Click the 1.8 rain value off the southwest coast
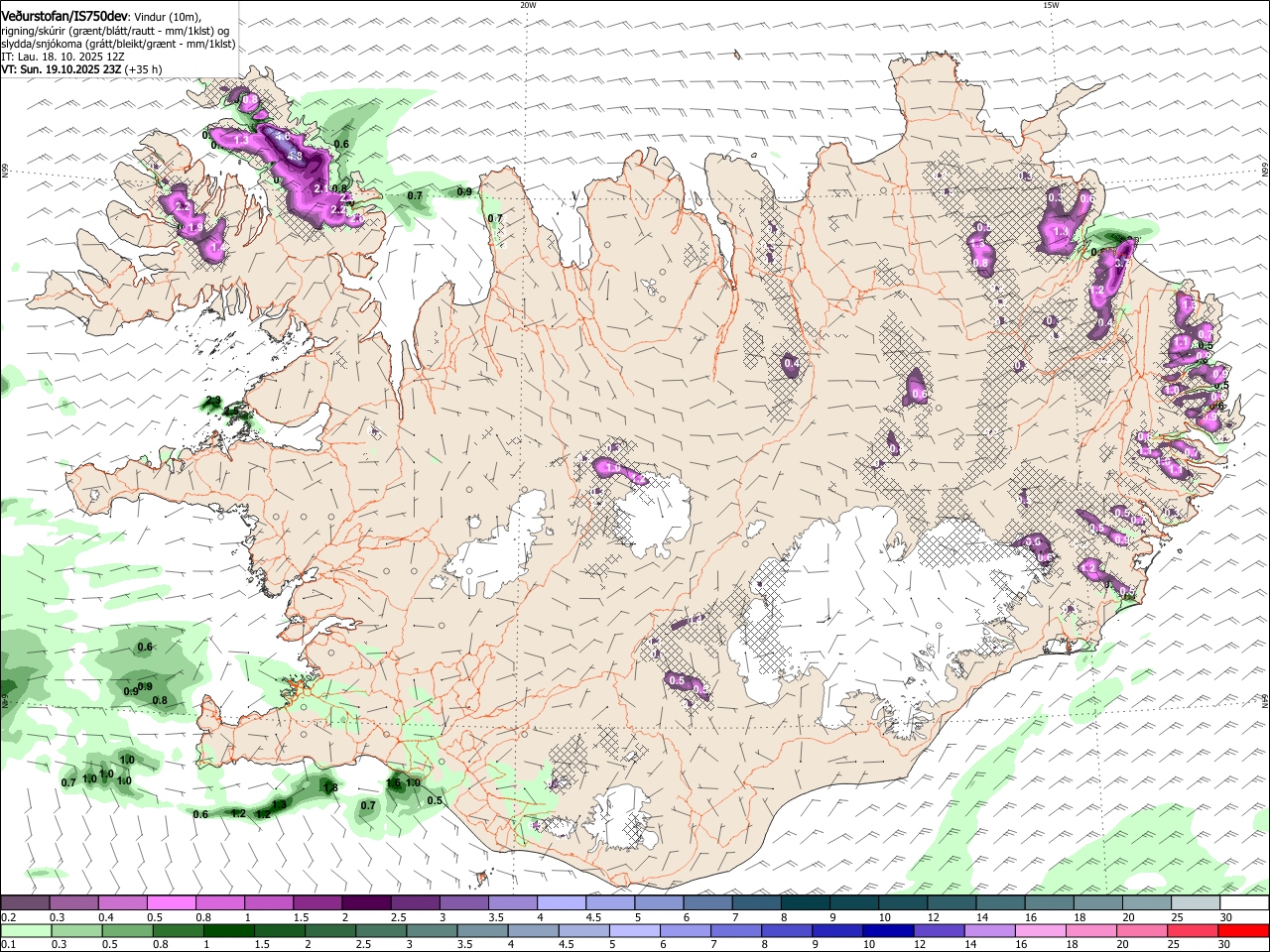This screenshot has width=1270, height=952. pyautogui.click(x=330, y=788)
